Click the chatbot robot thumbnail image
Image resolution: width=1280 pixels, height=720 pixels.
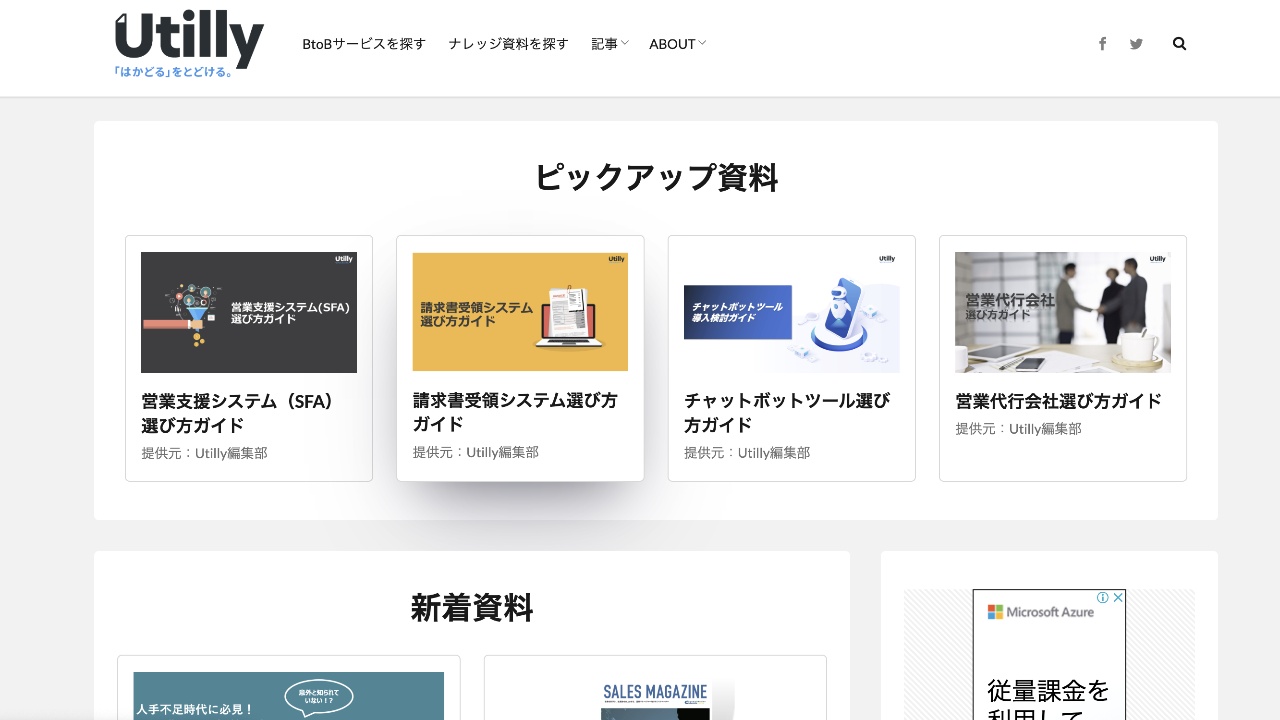pos(791,312)
